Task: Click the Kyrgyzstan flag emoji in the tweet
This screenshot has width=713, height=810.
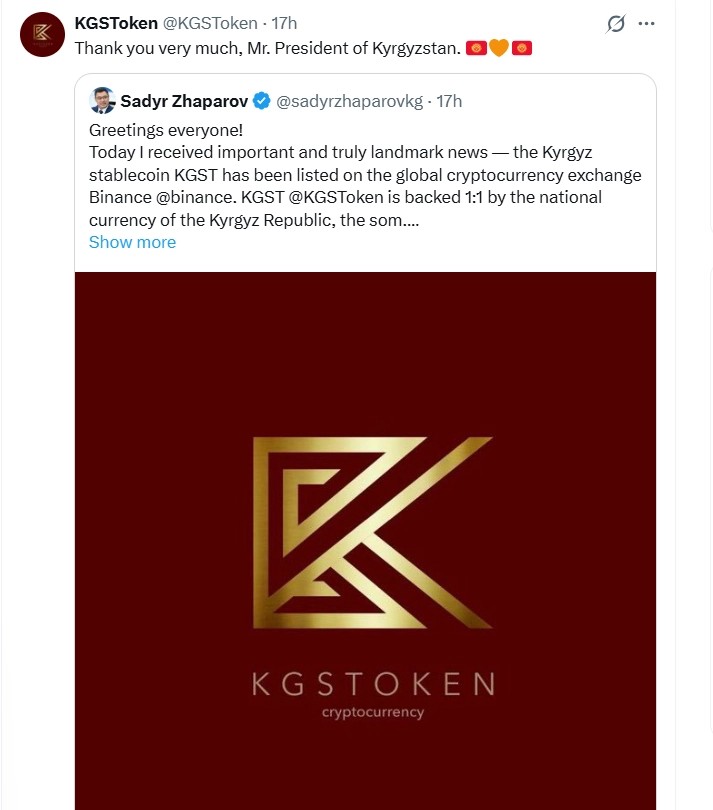Action: [477, 47]
